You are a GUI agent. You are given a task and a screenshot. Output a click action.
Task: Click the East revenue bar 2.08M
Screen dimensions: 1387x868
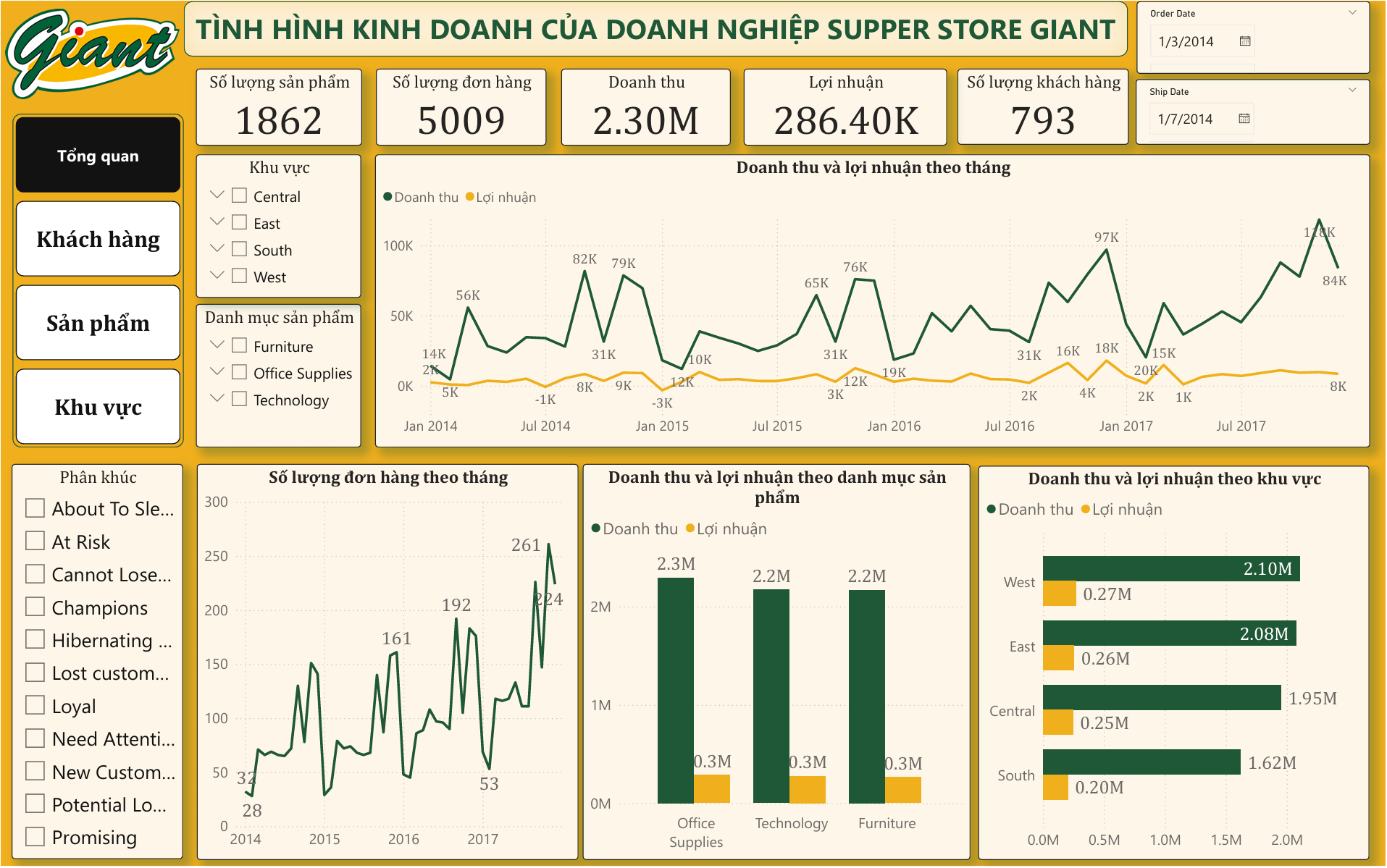[x=1170, y=633]
